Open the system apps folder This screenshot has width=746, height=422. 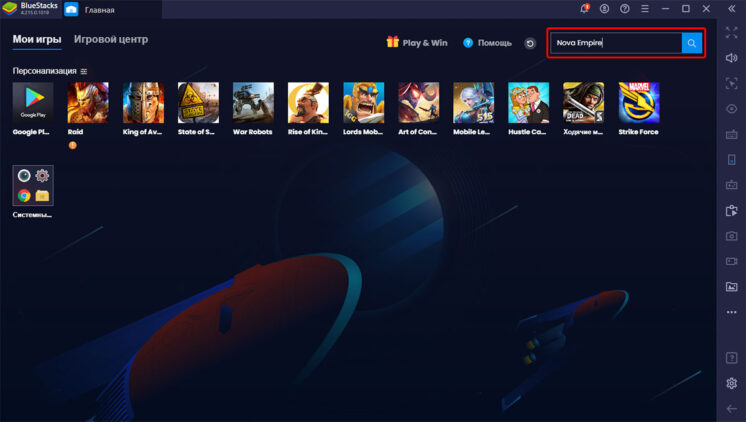(x=32, y=185)
